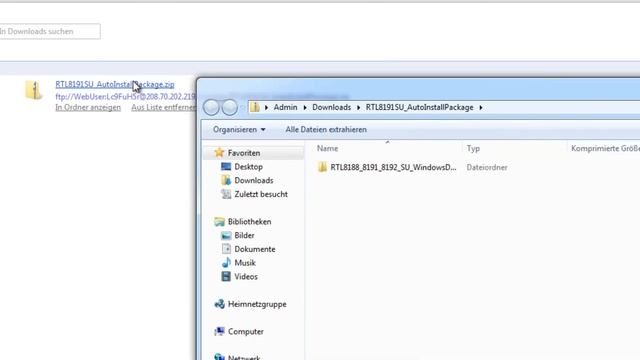This screenshot has height=360, width=640.
Task: Sort by 'Komprimierte Größe' column header
Action: (x=605, y=149)
